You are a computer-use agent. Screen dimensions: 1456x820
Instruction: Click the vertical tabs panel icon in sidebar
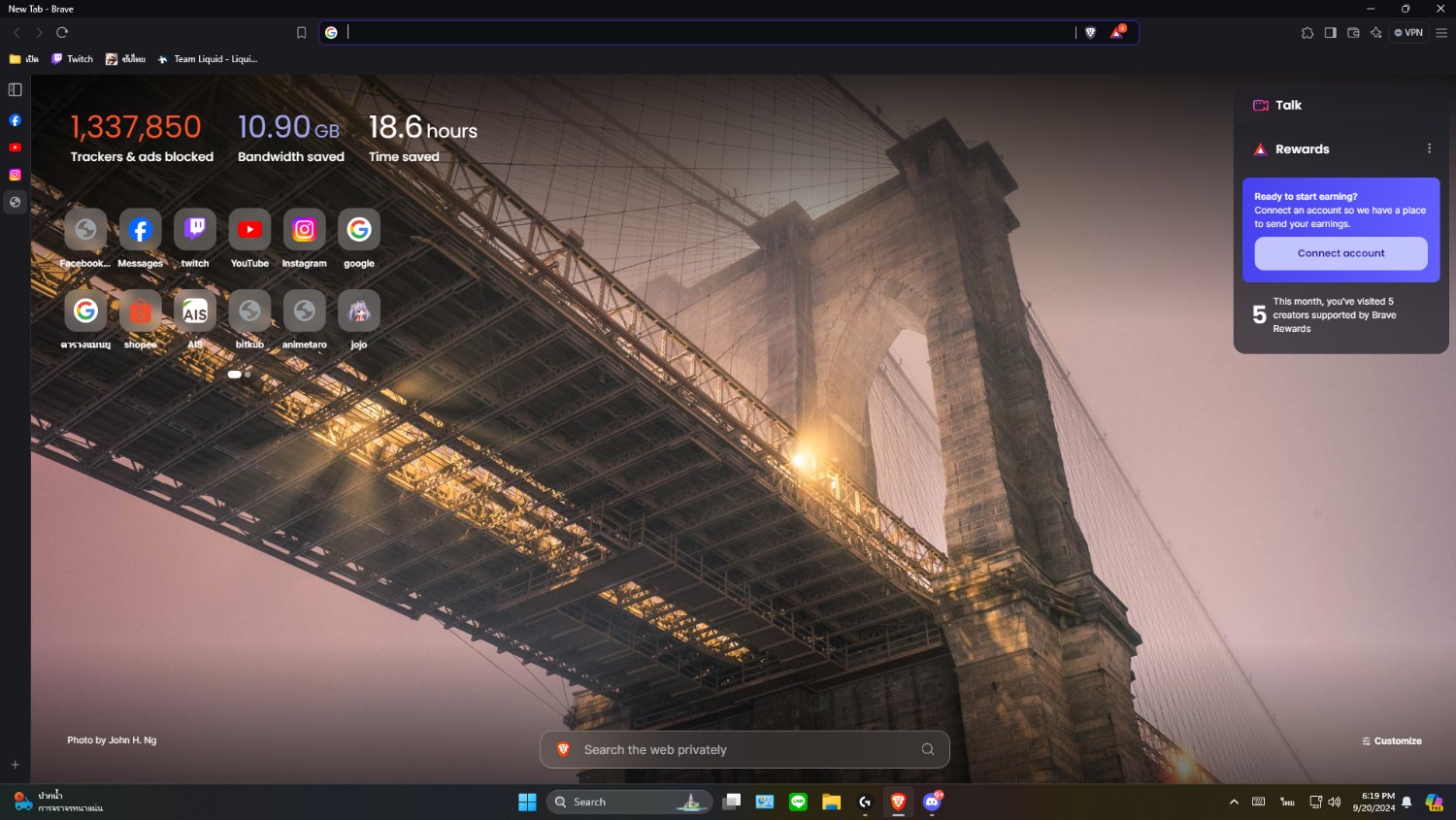coord(15,90)
